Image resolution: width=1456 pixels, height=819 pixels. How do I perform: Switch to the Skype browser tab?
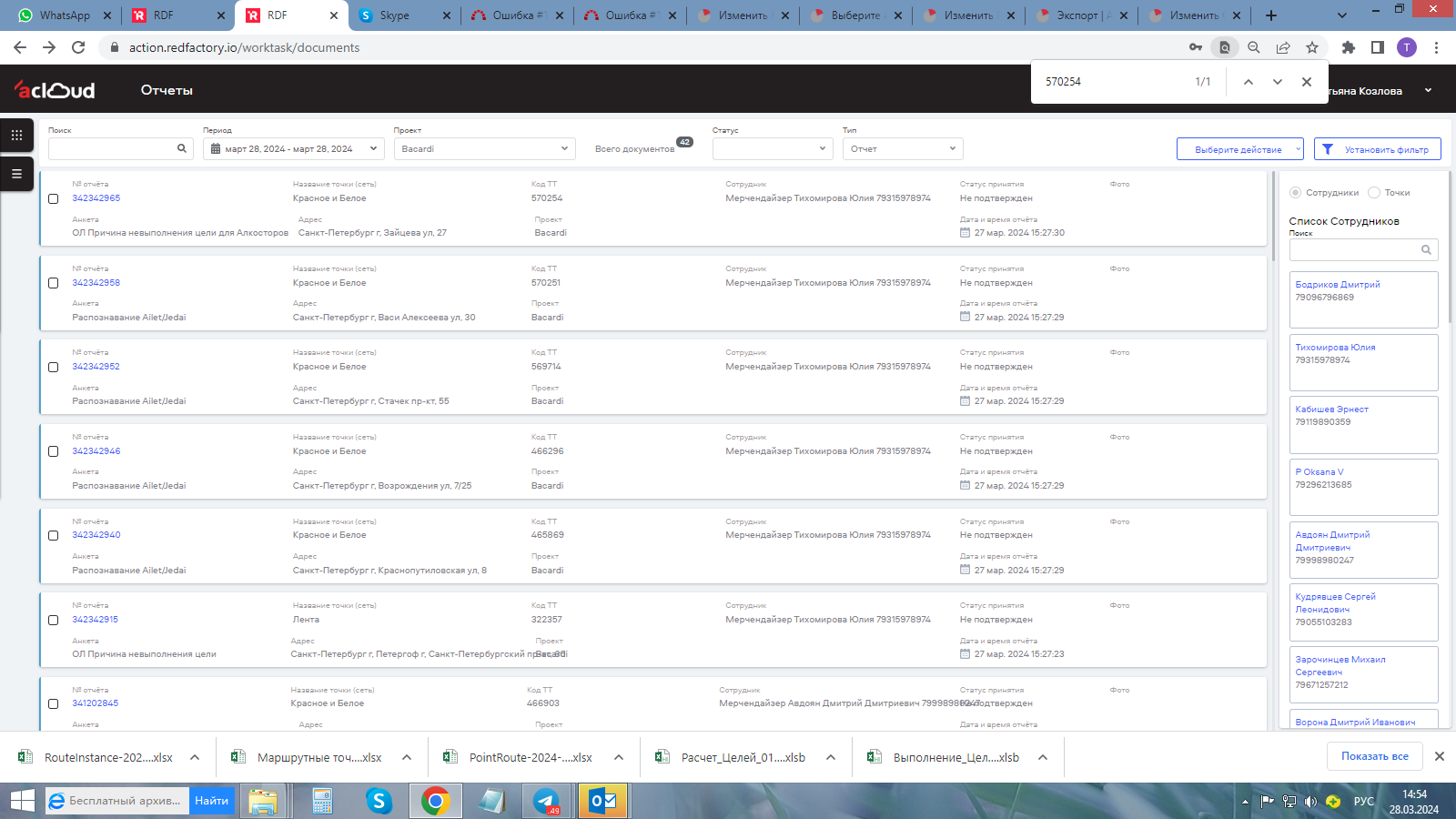coord(404,15)
